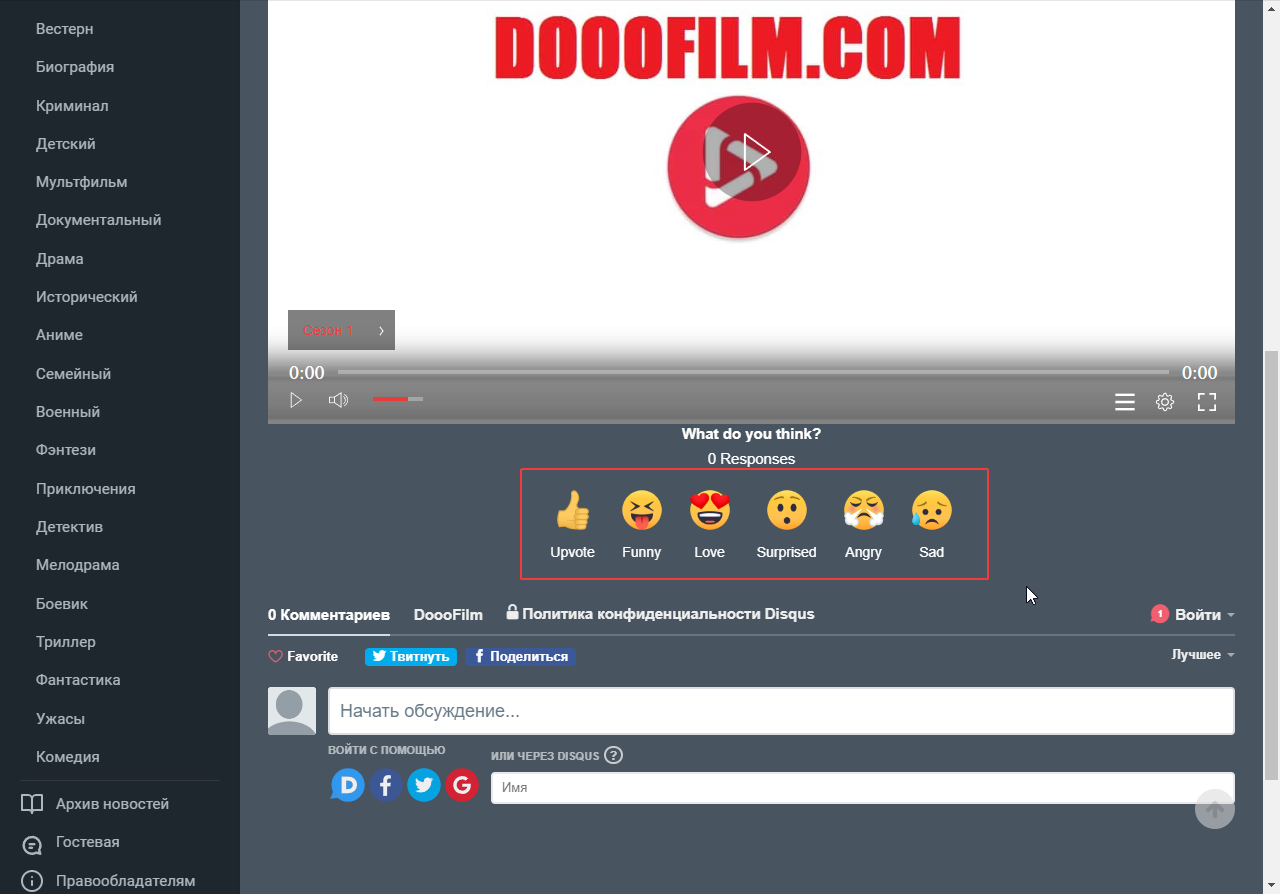Image resolution: width=1280 pixels, height=894 pixels.
Task: Toggle Favorite heart for this discussion
Action: click(x=303, y=657)
